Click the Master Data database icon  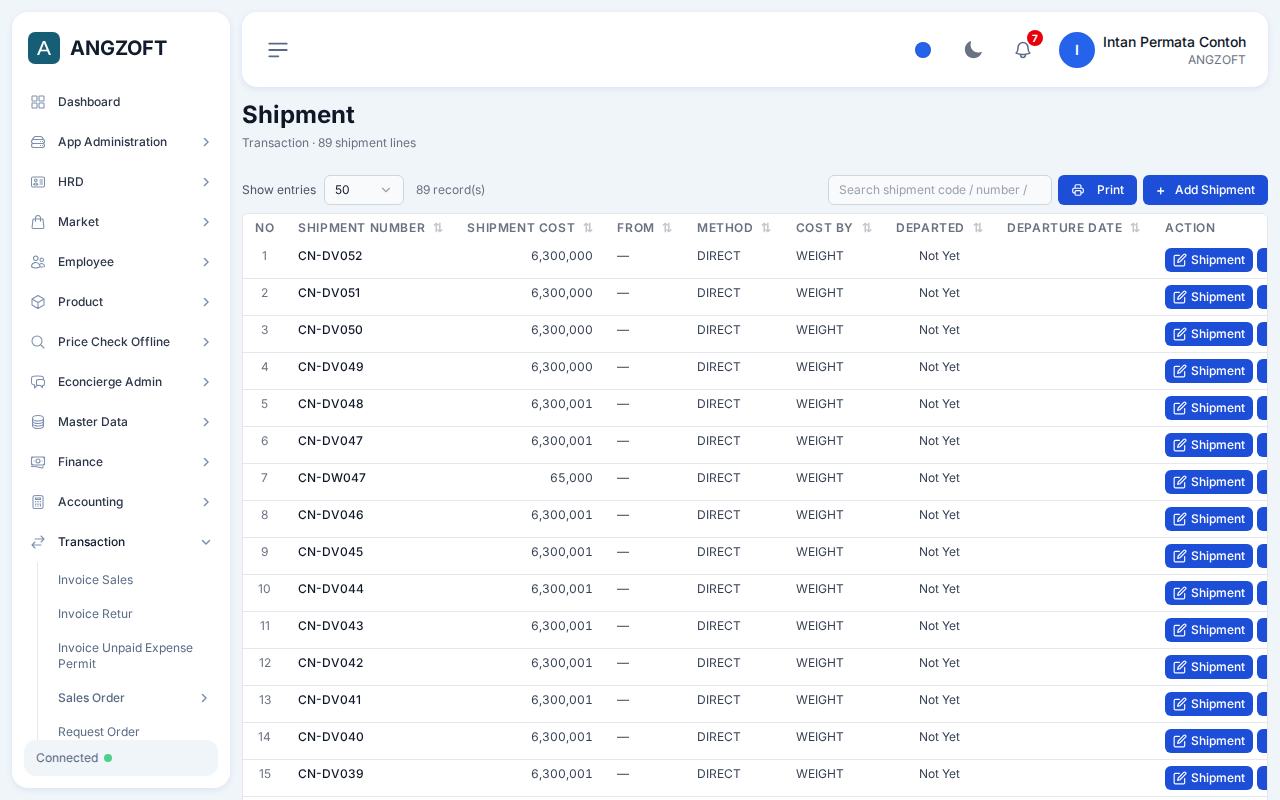38,422
